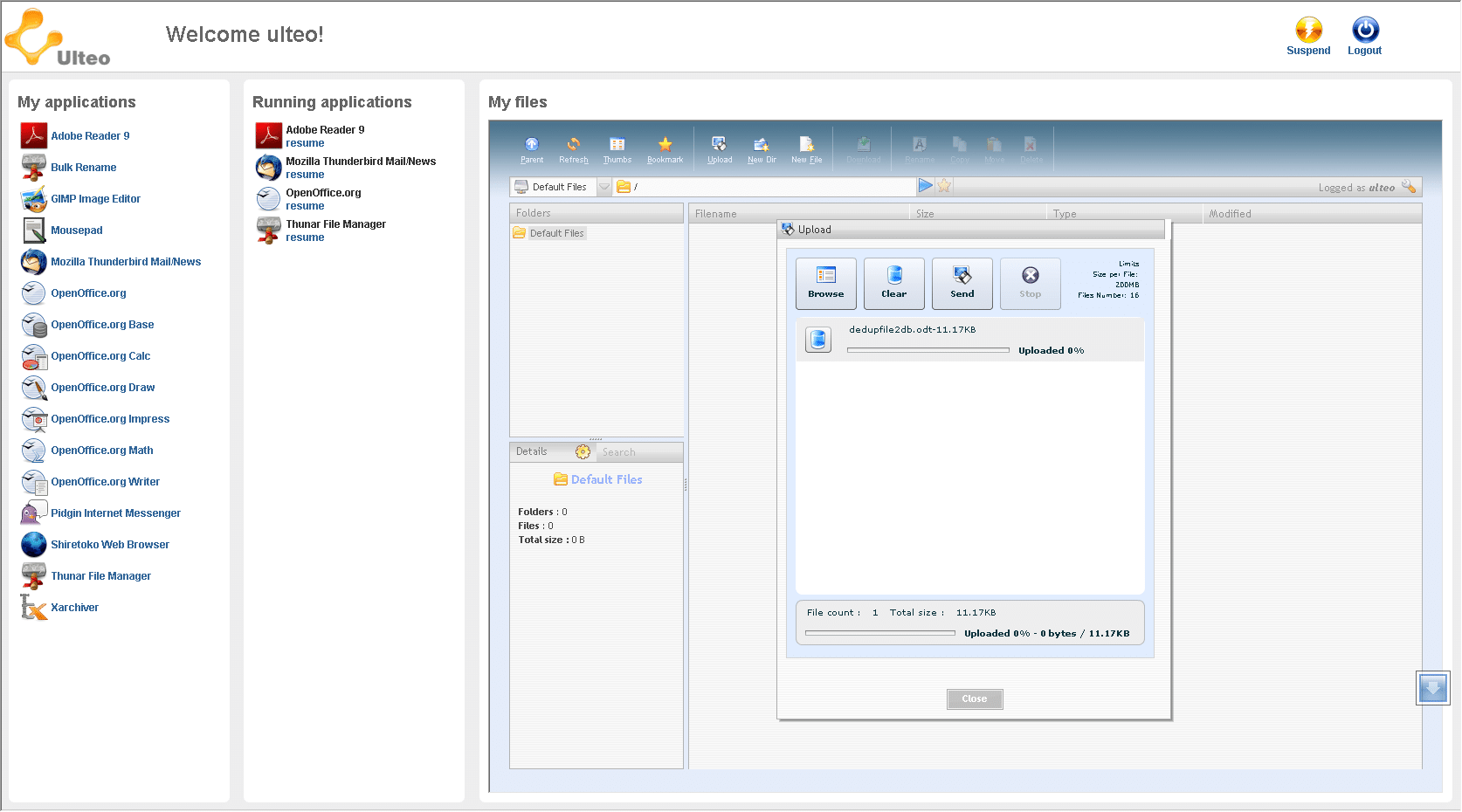Click the total upload progress bar
Image resolution: width=1462 pixels, height=812 pixels.
pyautogui.click(x=880, y=633)
